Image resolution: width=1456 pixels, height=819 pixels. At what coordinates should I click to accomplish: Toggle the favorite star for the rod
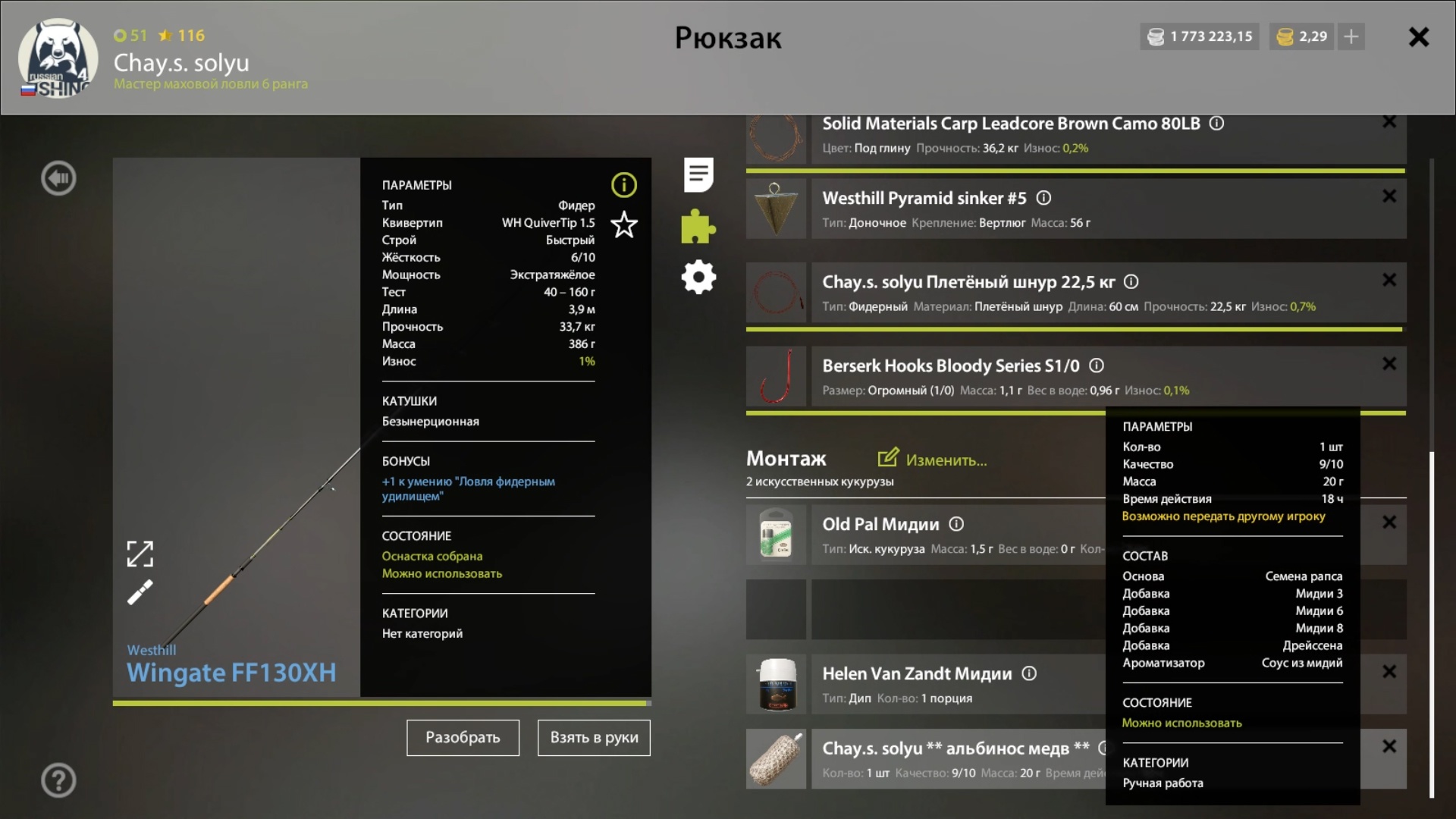point(624,225)
